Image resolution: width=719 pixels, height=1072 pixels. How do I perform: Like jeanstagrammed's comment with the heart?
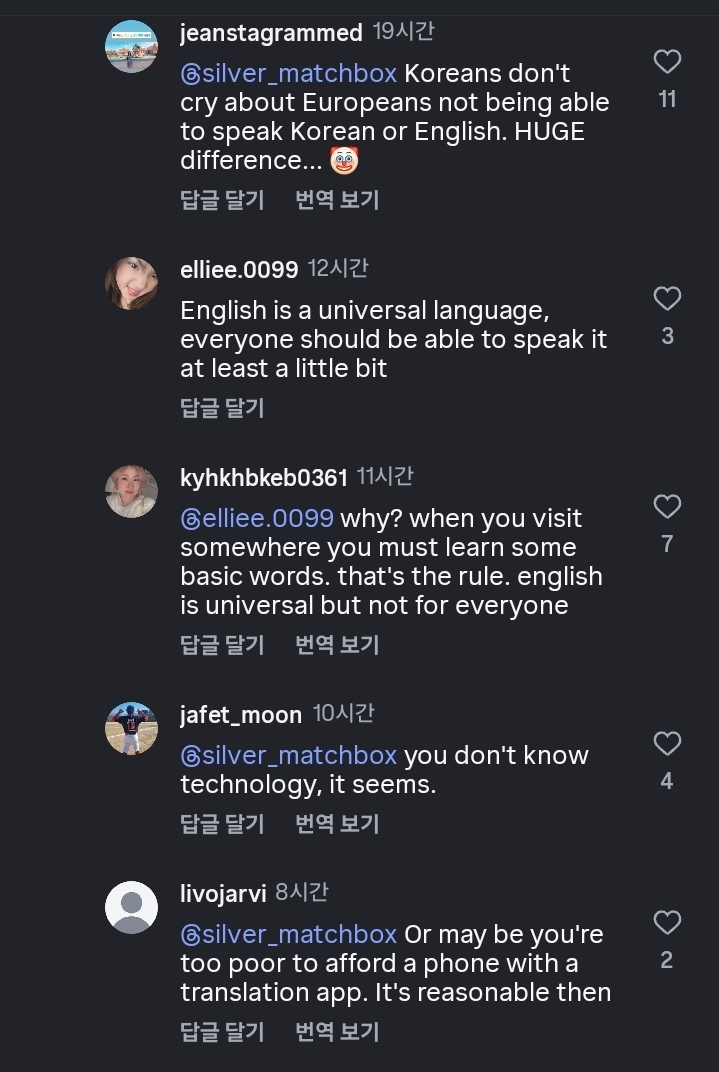pyautogui.click(x=667, y=62)
